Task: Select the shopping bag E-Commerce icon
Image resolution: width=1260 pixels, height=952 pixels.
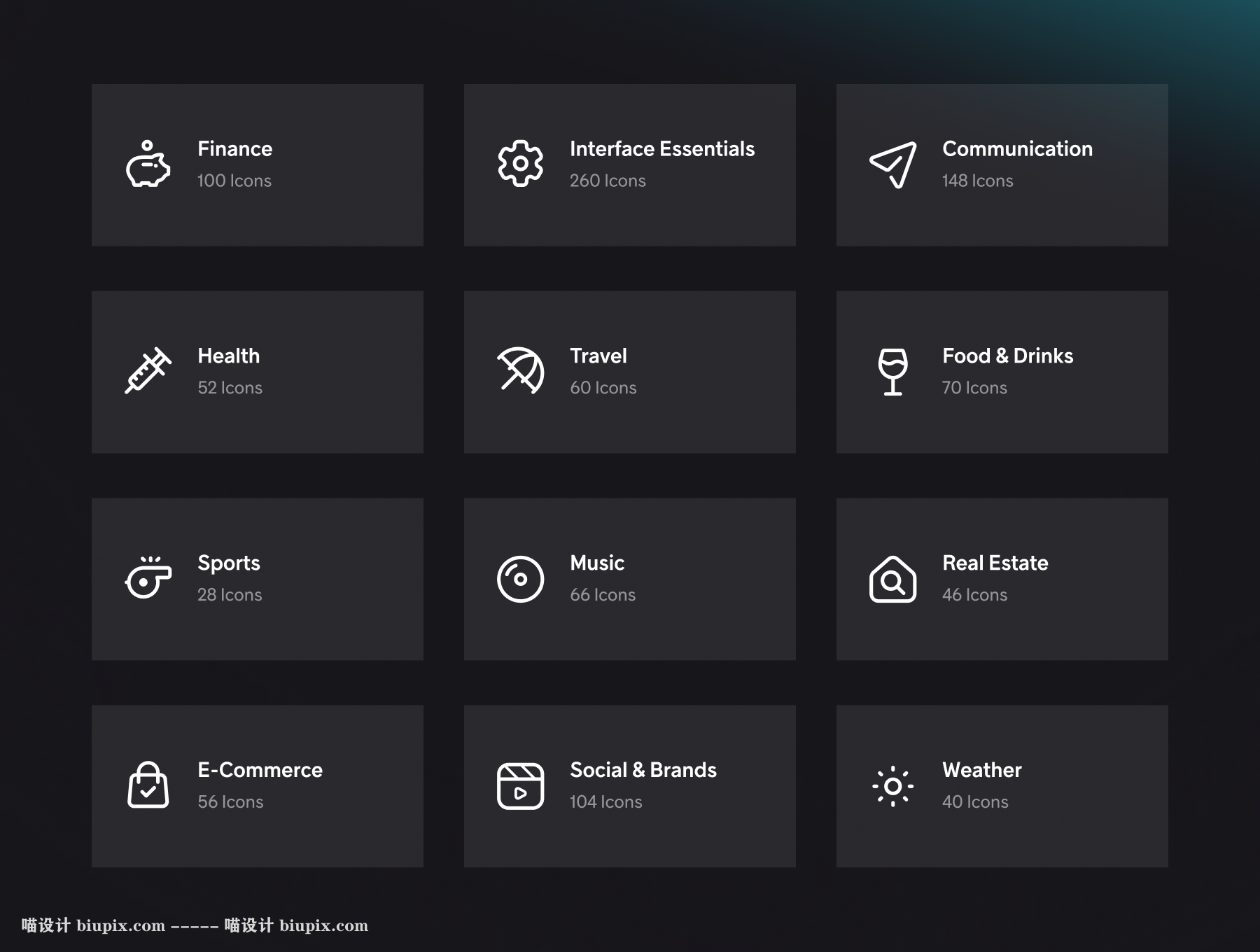Action: 148,785
